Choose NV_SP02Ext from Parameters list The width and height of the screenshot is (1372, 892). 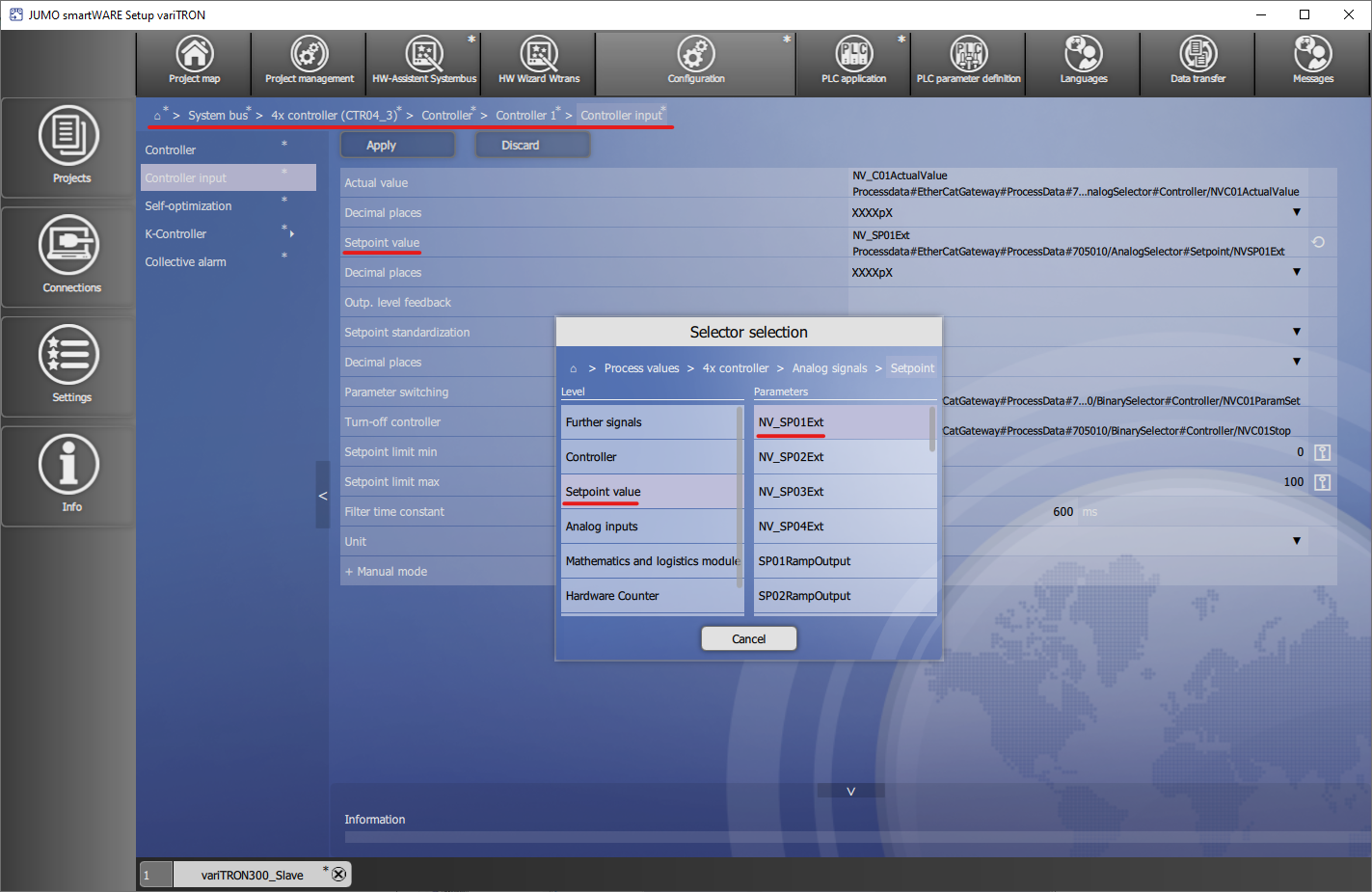(791, 457)
